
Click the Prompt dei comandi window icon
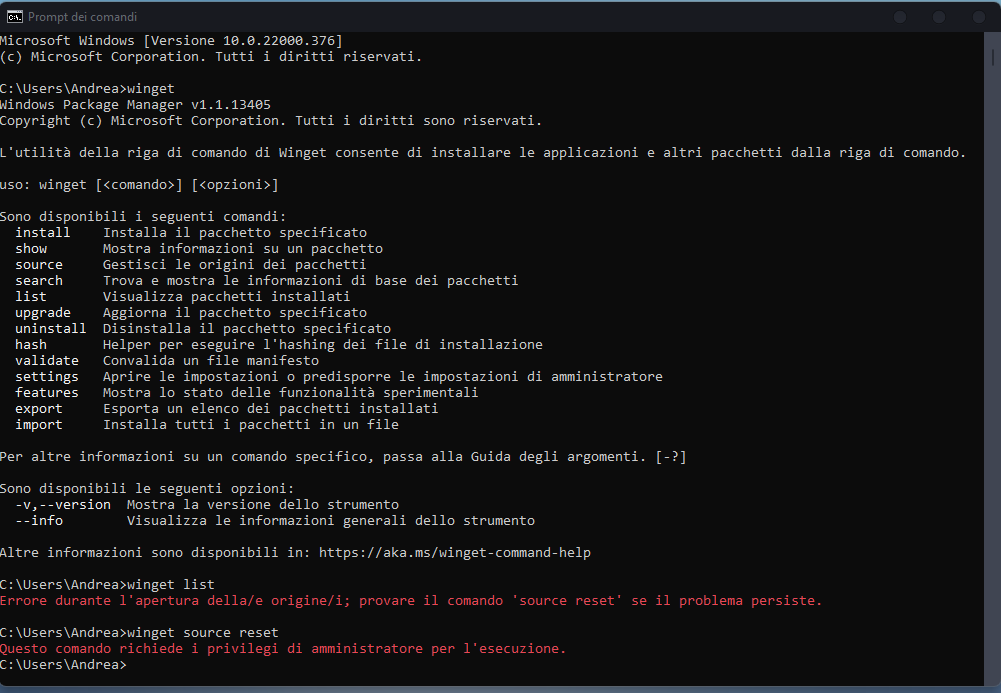pyautogui.click(x=14, y=17)
